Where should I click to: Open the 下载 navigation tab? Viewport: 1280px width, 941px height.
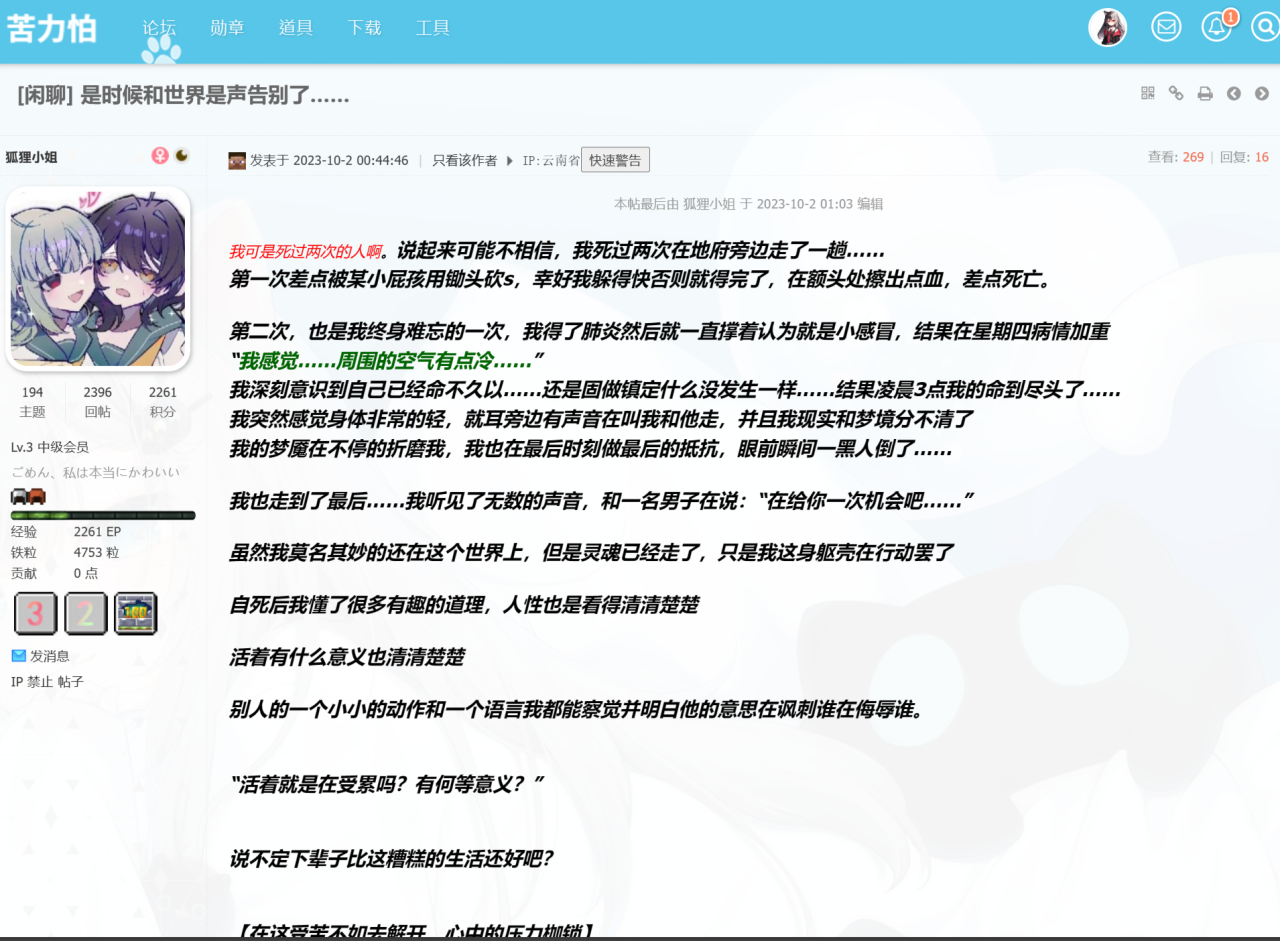tap(364, 28)
